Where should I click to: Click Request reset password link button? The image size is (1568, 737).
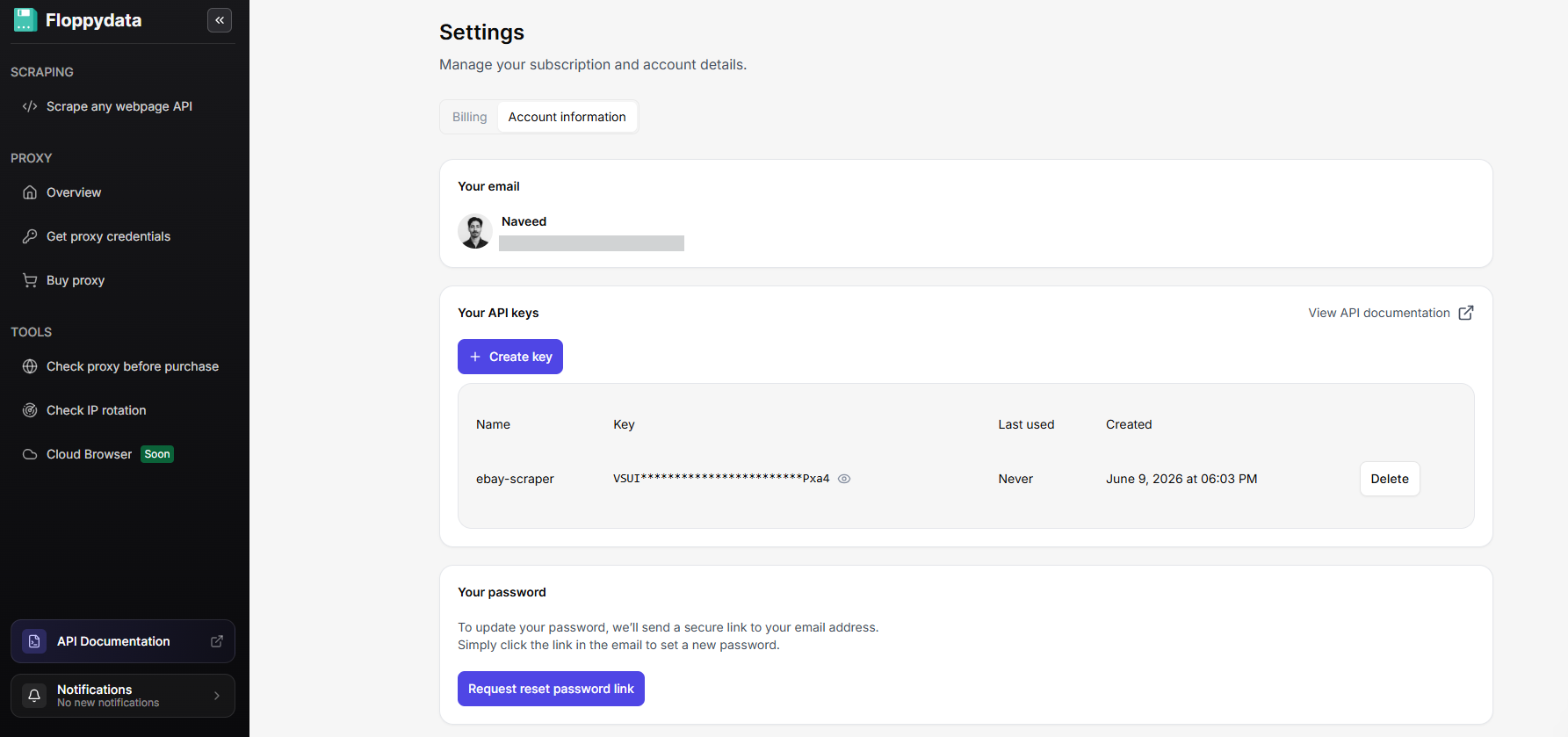[x=551, y=689]
